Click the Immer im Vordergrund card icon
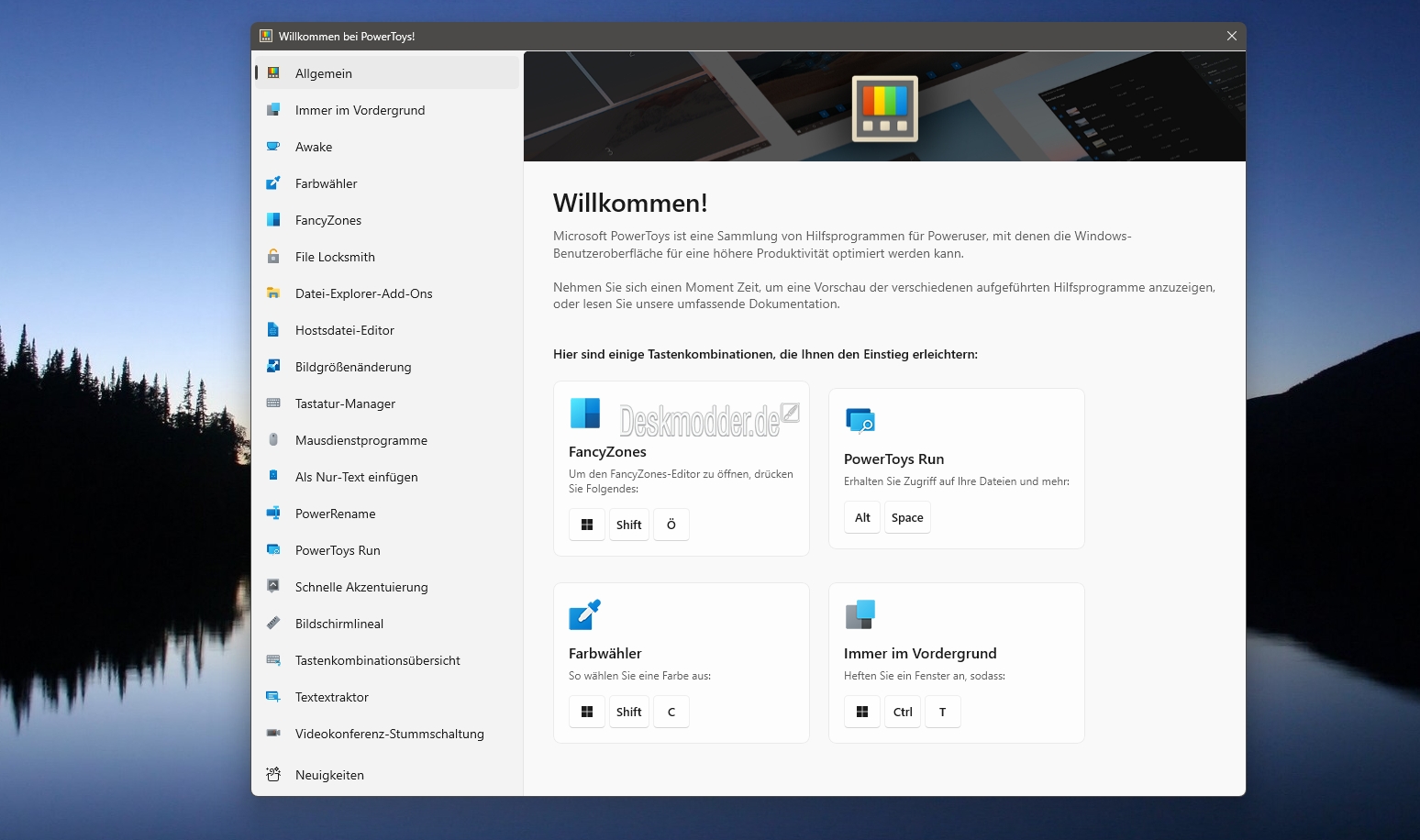 point(860,614)
